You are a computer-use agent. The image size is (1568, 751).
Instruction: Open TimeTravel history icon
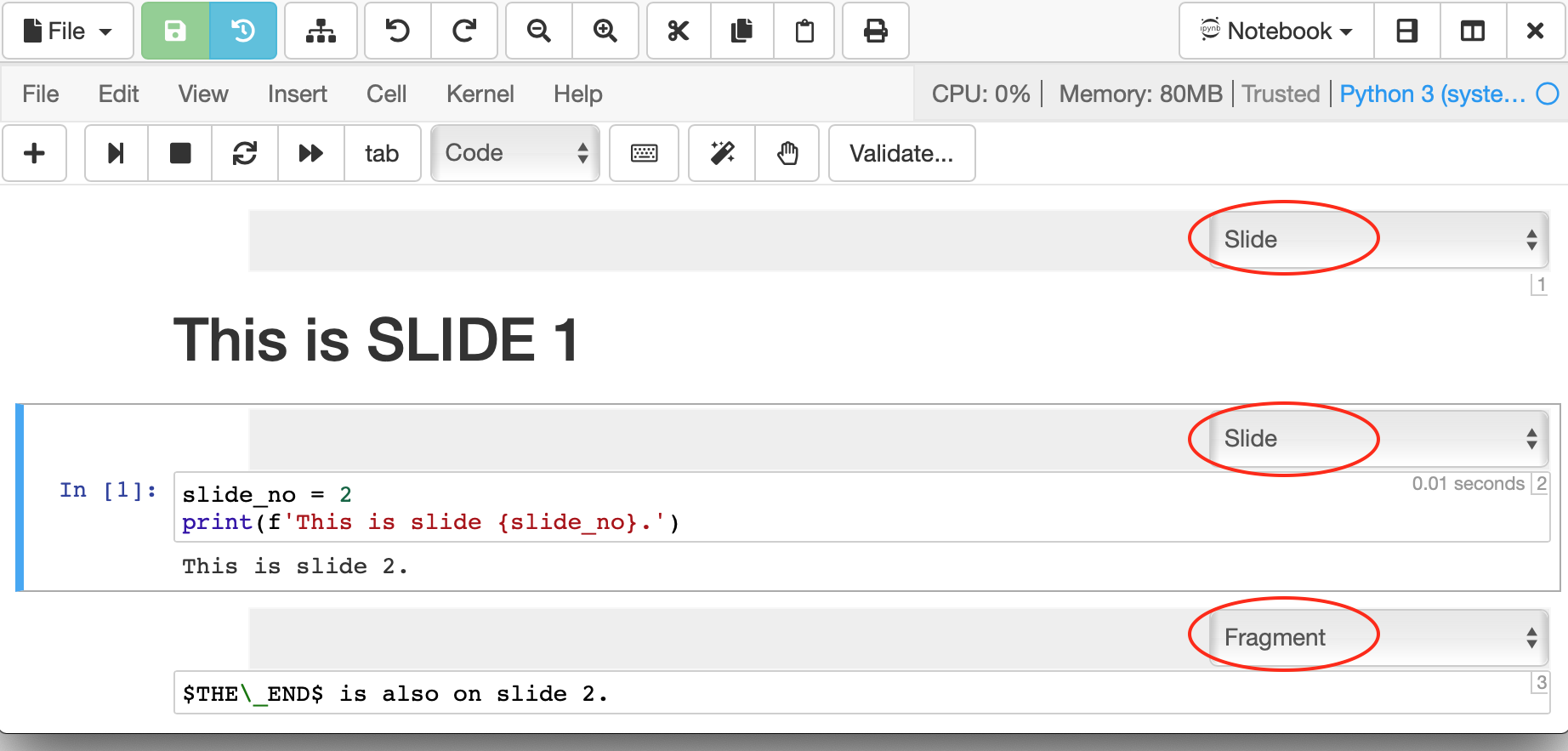(x=243, y=31)
